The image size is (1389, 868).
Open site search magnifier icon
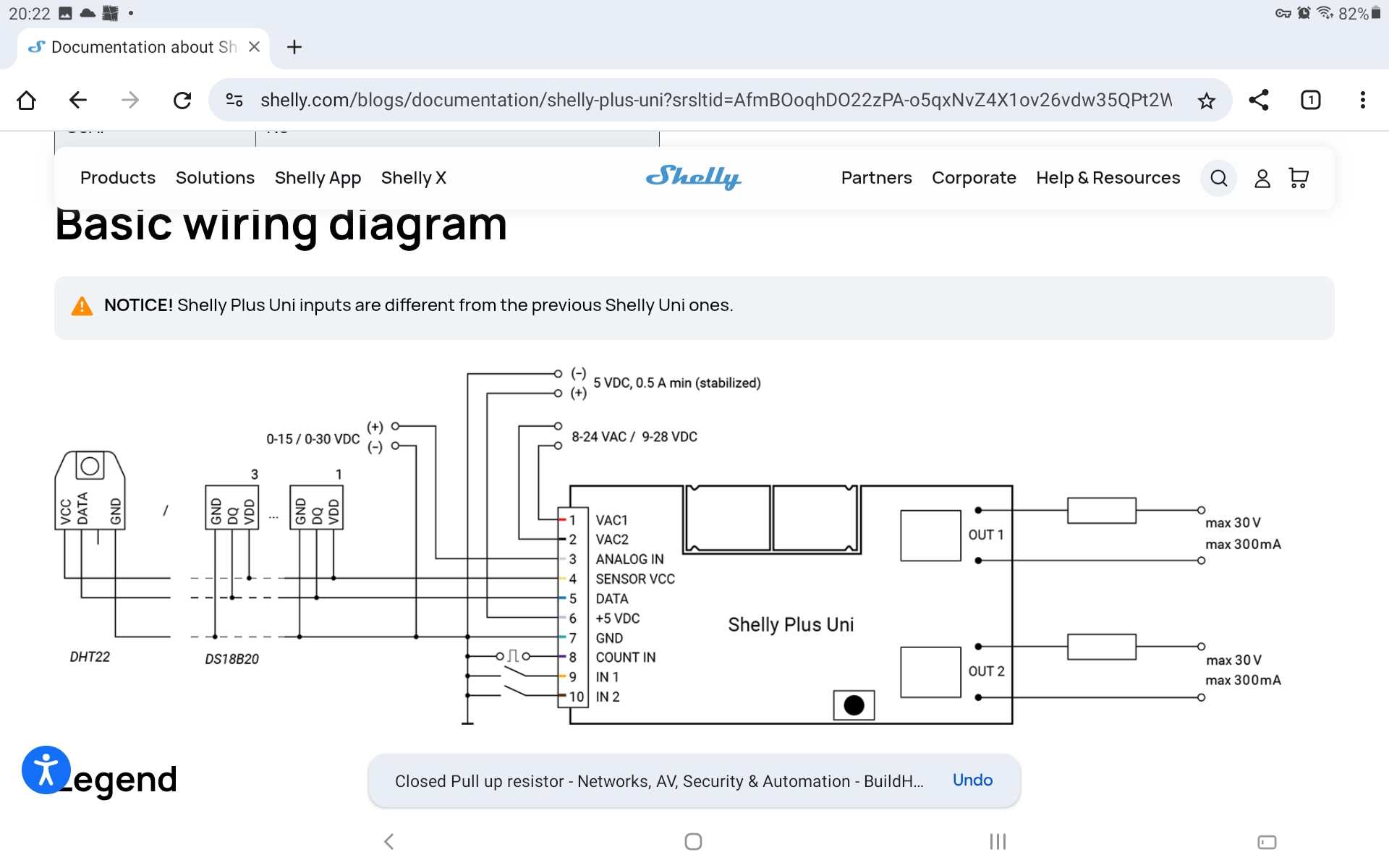1219,178
